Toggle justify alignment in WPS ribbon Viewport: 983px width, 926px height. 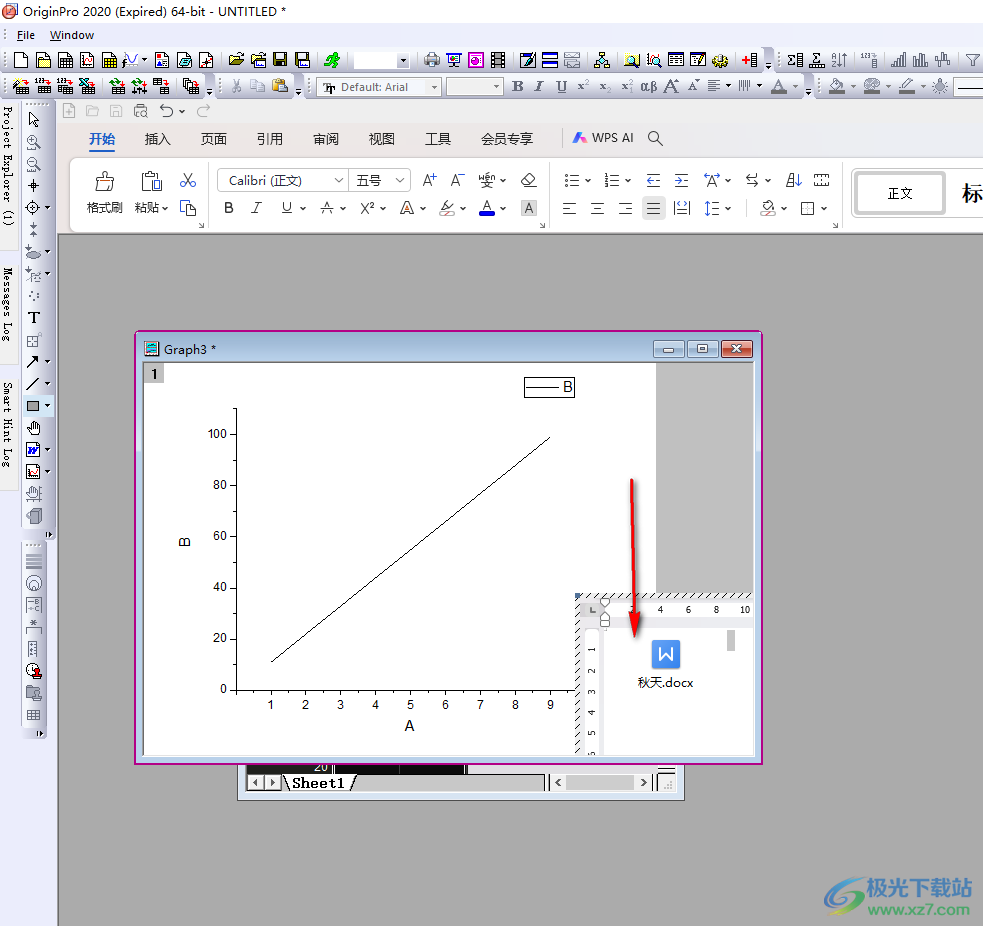point(653,208)
